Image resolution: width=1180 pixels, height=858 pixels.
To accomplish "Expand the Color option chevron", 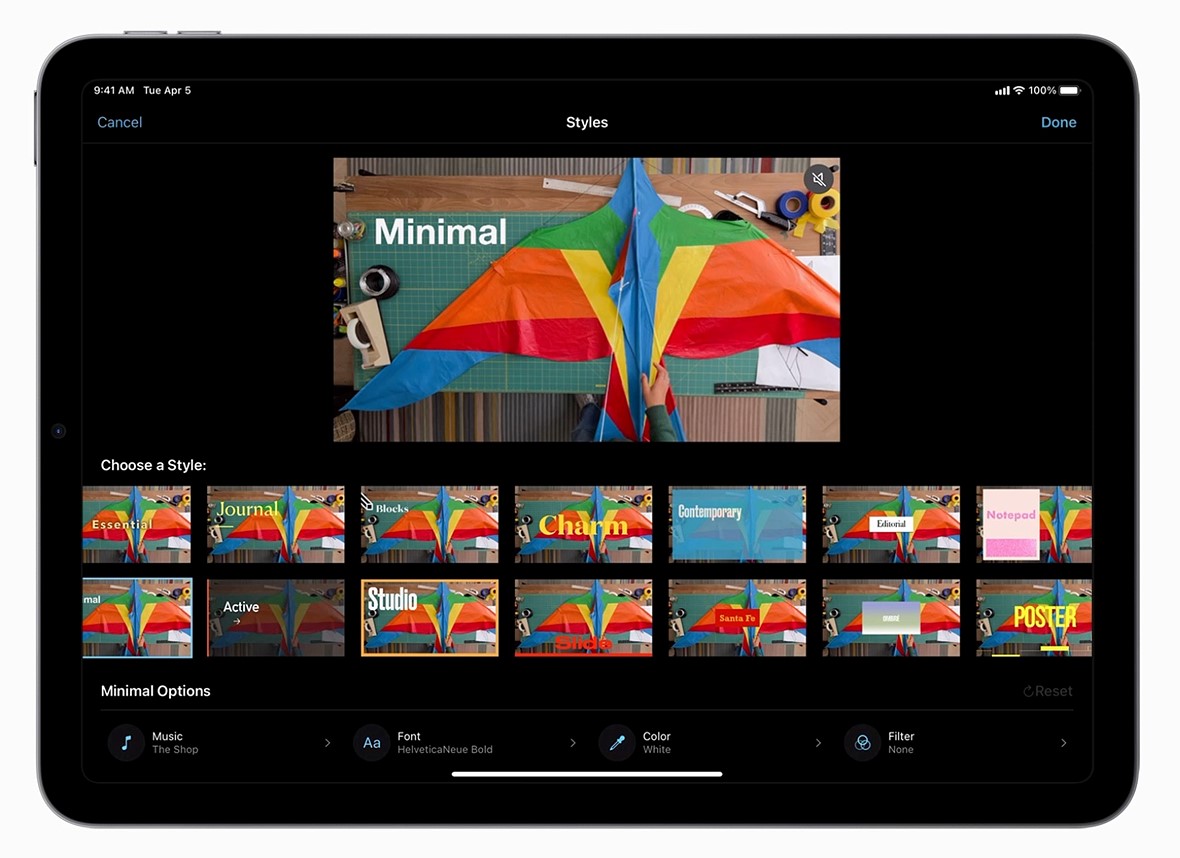I will (818, 743).
